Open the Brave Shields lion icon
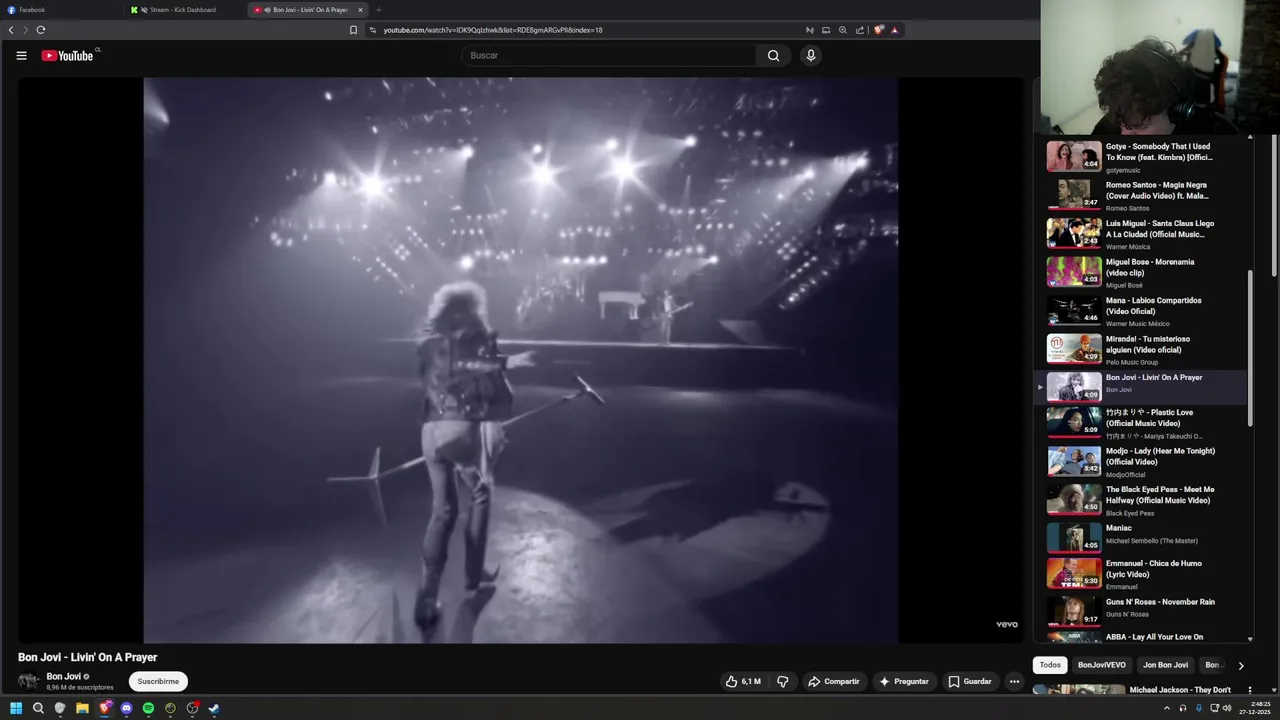This screenshot has height=720, width=1280. 879,30
